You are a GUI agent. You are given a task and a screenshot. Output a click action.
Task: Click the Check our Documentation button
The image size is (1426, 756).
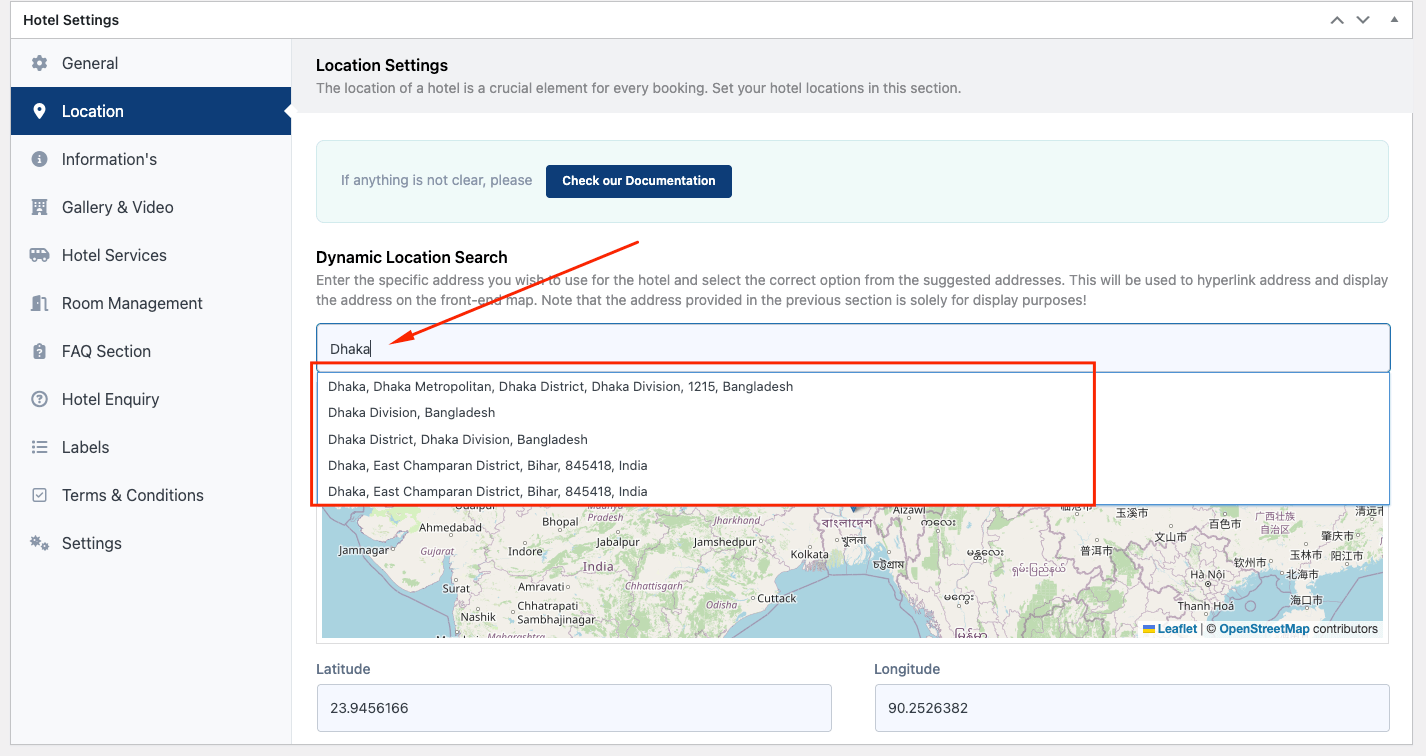638,181
